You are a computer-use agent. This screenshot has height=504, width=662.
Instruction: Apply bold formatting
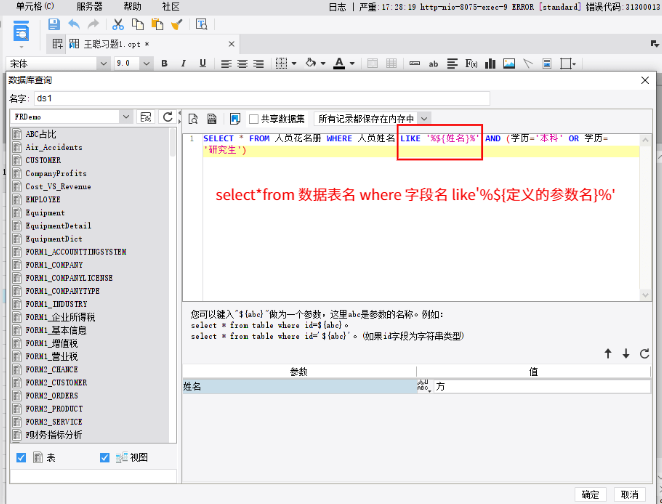point(164,63)
